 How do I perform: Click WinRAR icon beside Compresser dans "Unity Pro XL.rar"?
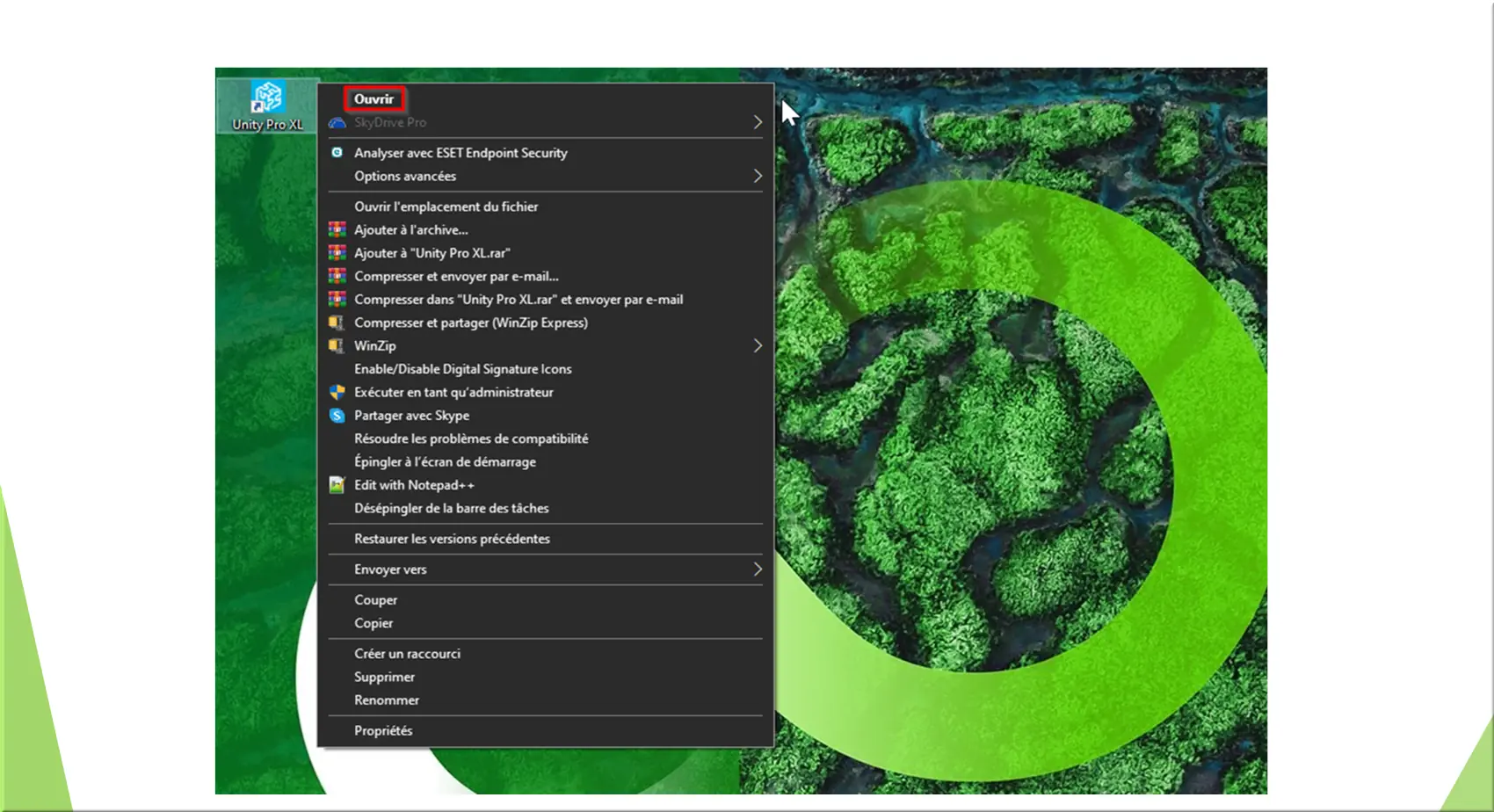click(x=337, y=300)
